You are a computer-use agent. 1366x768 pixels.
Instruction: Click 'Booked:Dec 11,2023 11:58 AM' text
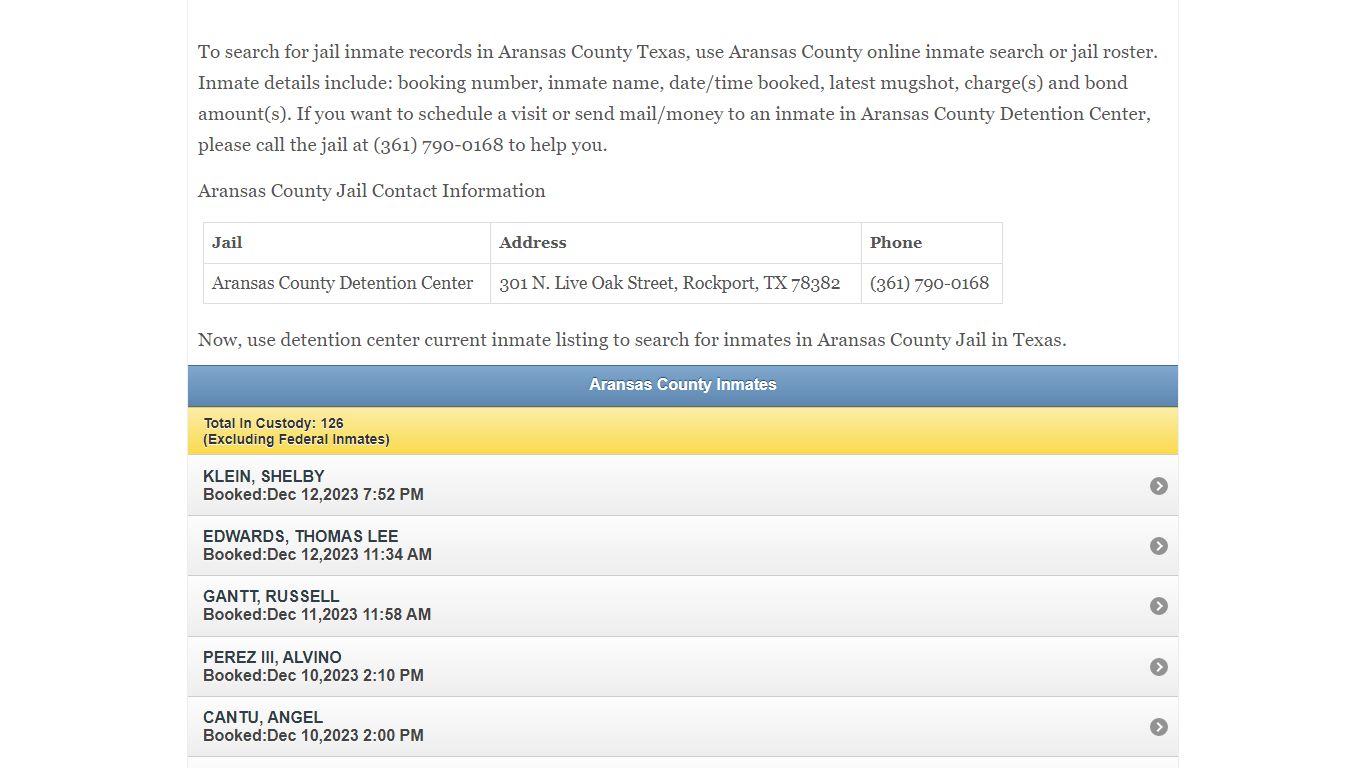pyautogui.click(x=317, y=615)
